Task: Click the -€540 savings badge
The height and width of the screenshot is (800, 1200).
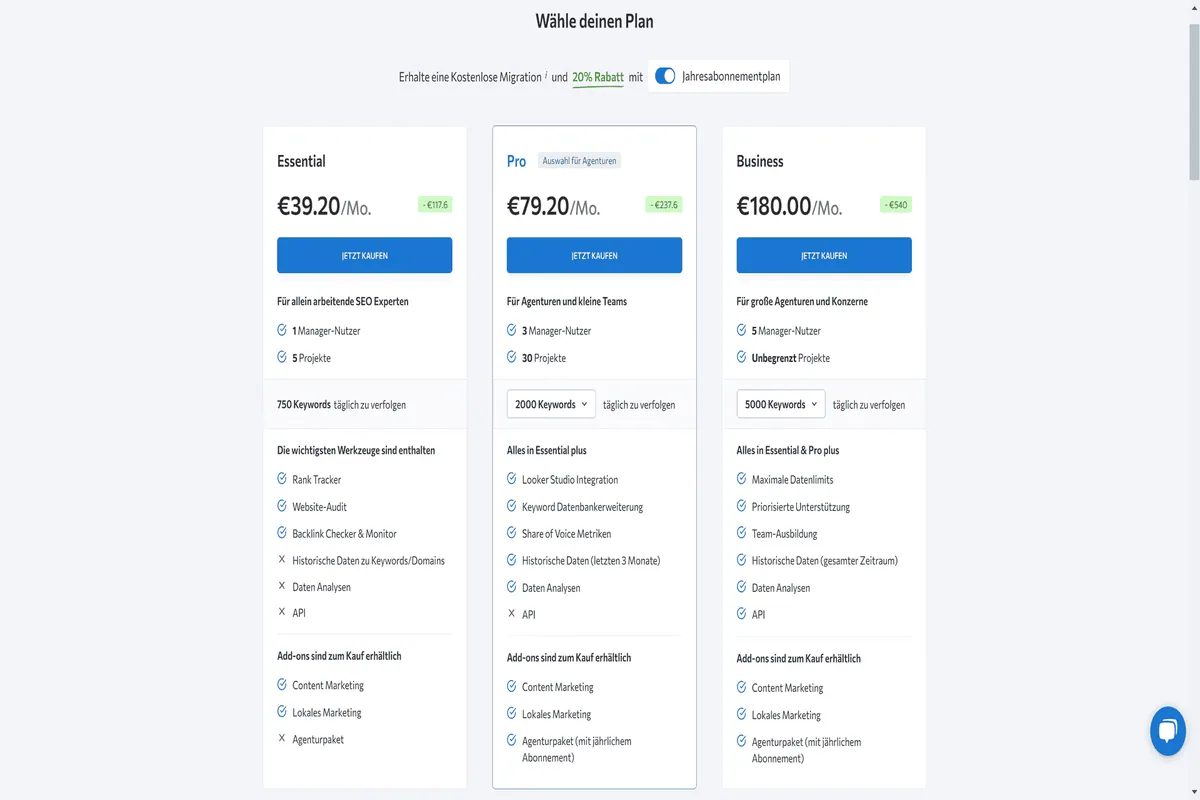Action: tap(896, 205)
